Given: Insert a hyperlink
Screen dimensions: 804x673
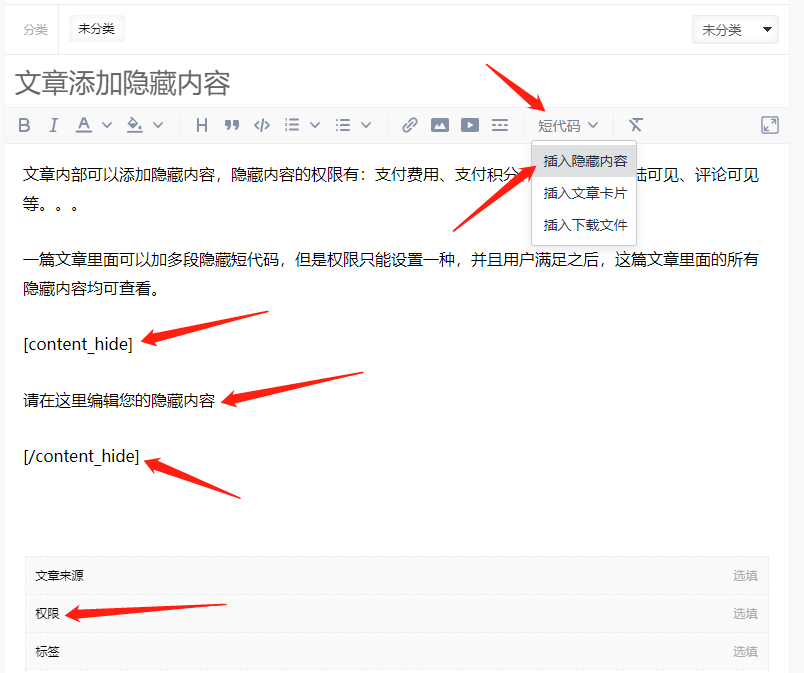Looking at the screenshot, I should click(410, 125).
